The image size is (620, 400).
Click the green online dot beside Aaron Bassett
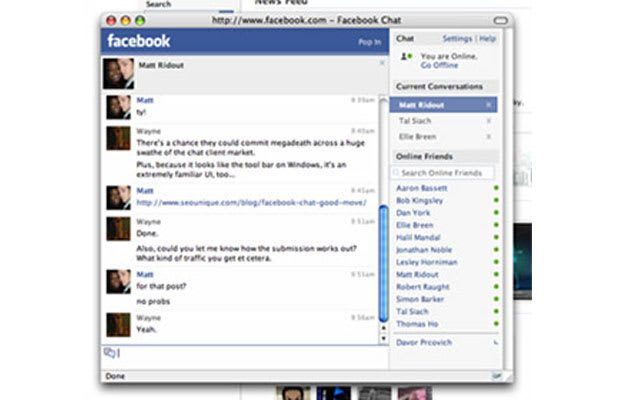496,188
